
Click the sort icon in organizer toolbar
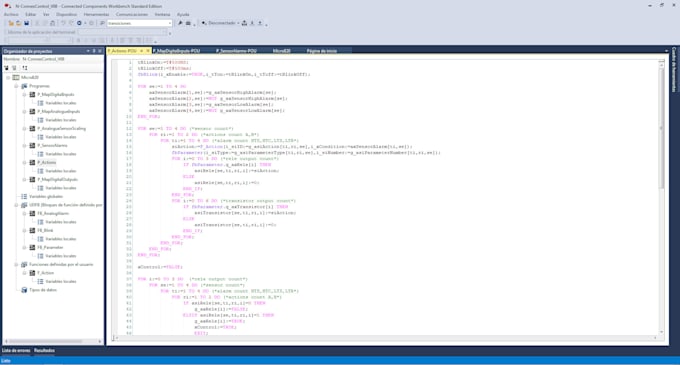pyautogui.click(x=25, y=68)
